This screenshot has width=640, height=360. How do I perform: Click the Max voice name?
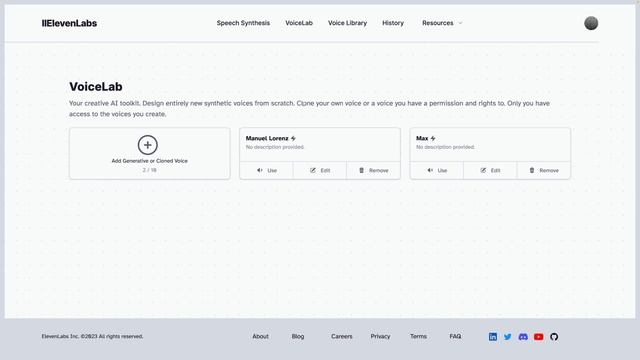[422, 138]
